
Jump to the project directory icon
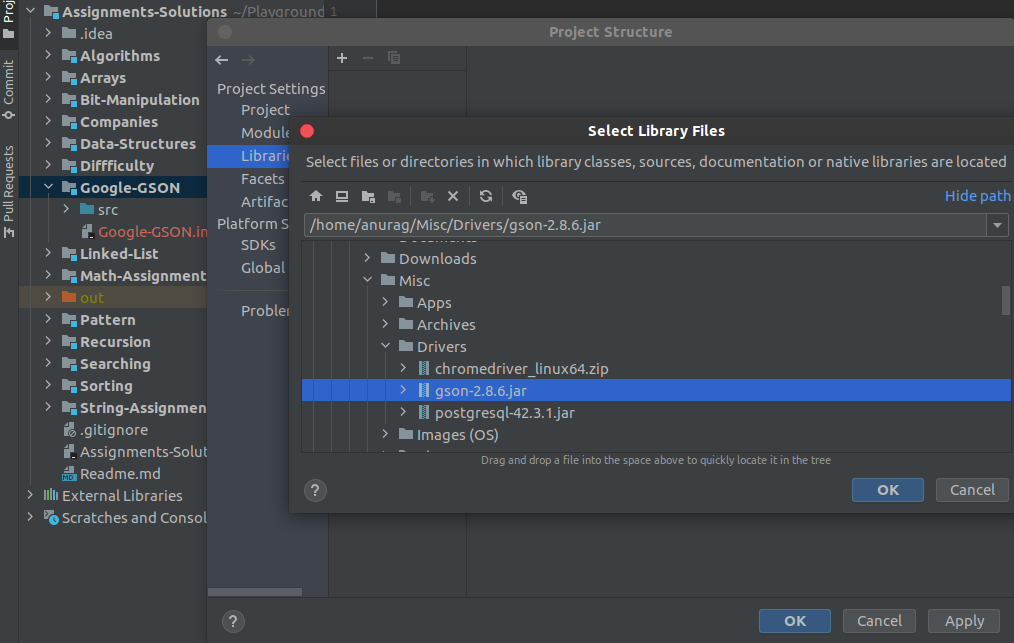pos(368,197)
